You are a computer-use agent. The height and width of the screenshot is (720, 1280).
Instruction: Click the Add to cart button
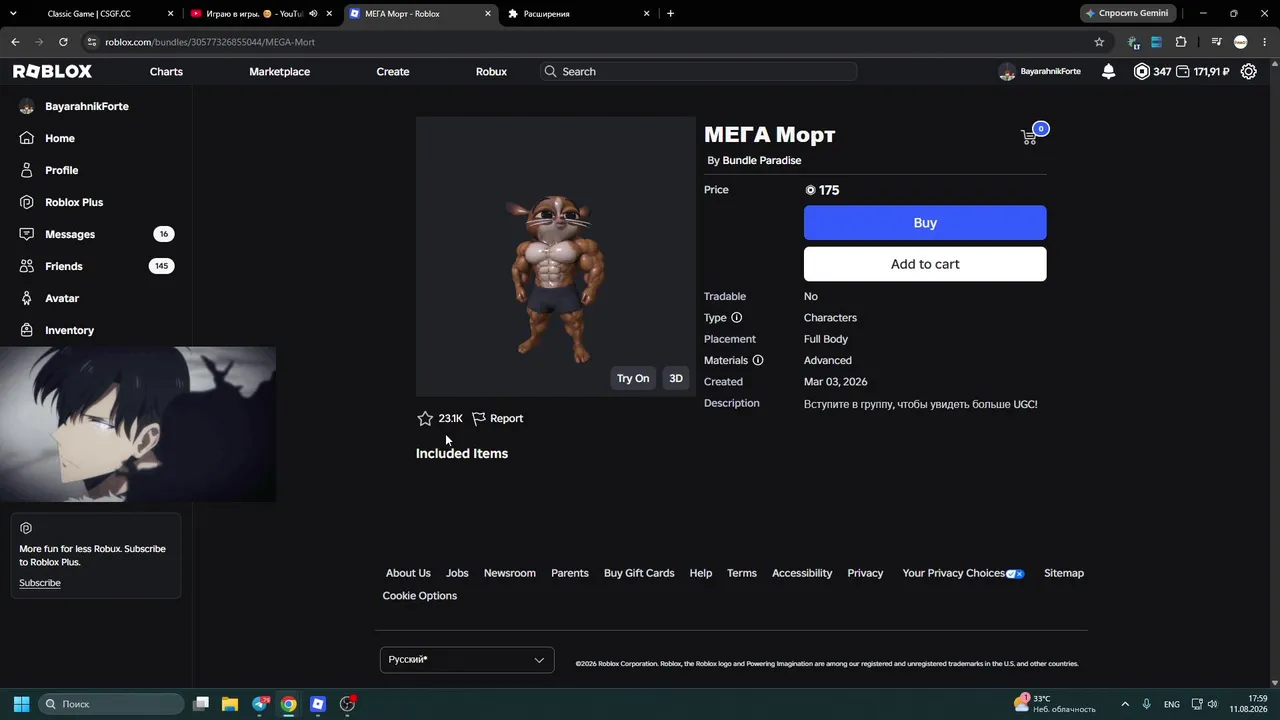(925, 264)
